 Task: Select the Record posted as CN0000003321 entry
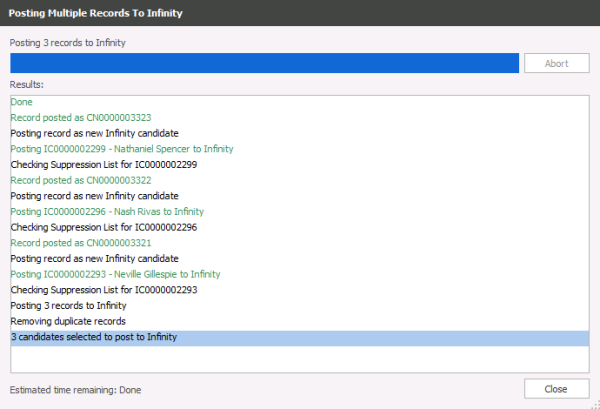click(81, 242)
